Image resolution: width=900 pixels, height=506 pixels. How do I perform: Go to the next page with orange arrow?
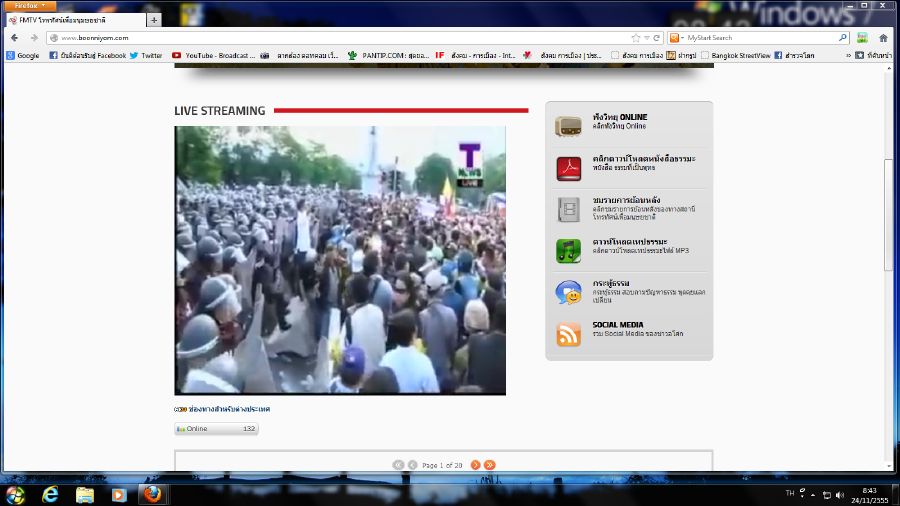(x=475, y=465)
